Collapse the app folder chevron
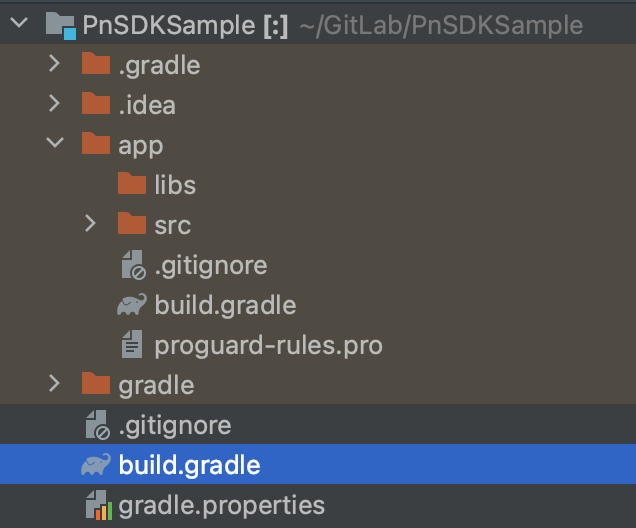 point(55,143)
